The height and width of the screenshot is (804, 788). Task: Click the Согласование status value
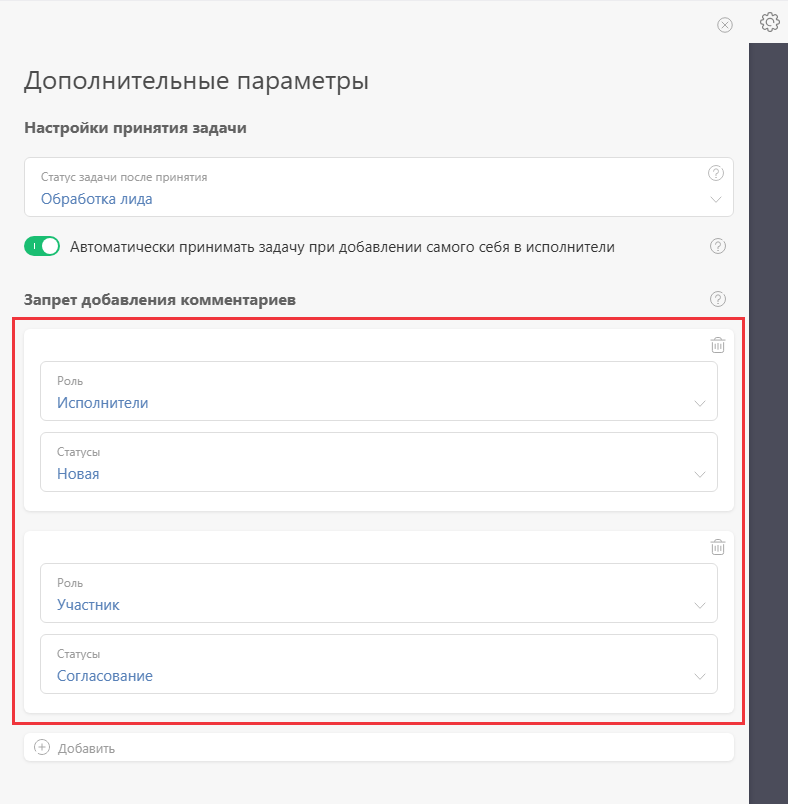[105, 676]
